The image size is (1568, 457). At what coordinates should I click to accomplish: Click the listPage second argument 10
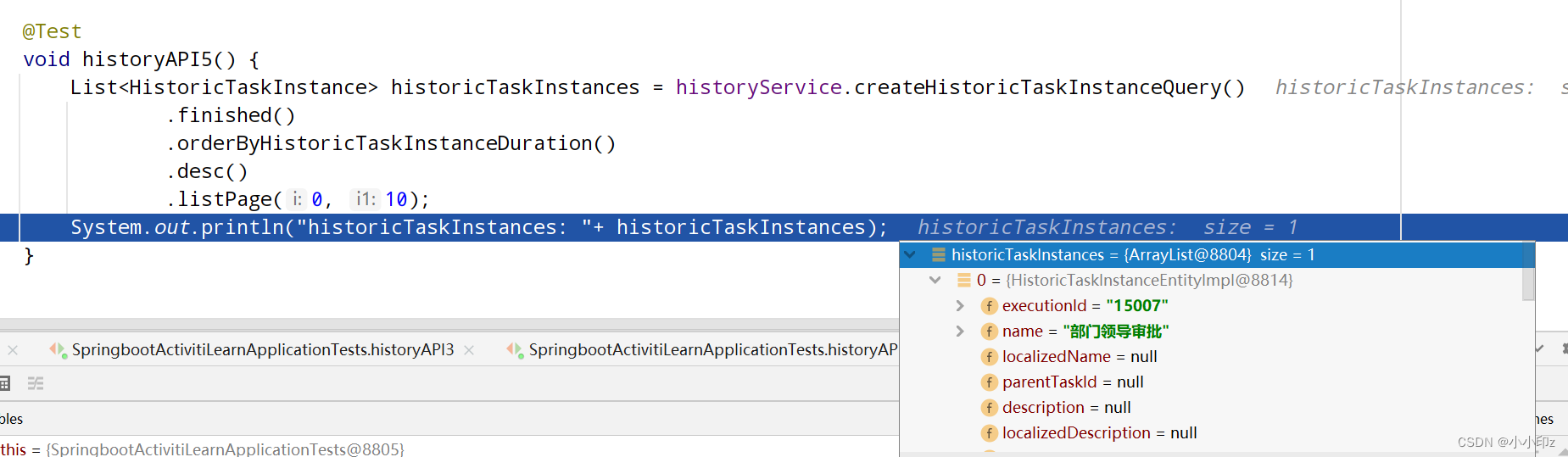pyautogui.click(x=396, y=199)
